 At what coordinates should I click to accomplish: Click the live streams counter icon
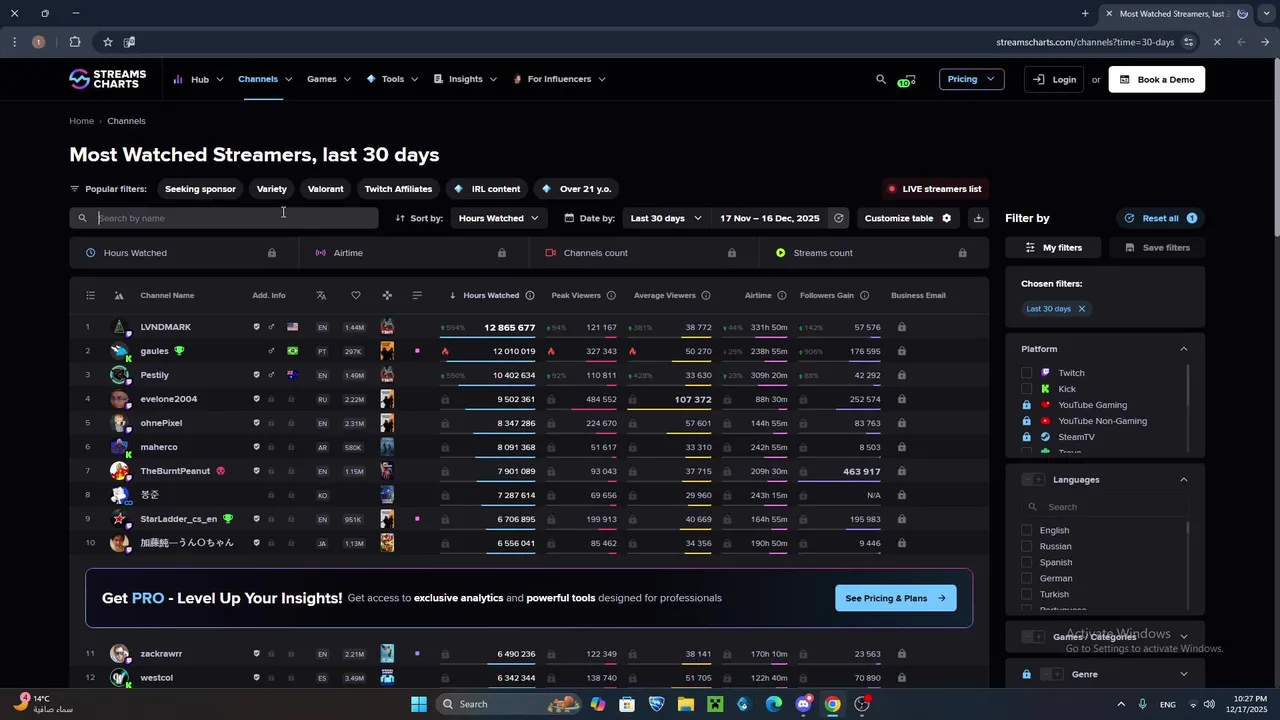pos(906,80)
